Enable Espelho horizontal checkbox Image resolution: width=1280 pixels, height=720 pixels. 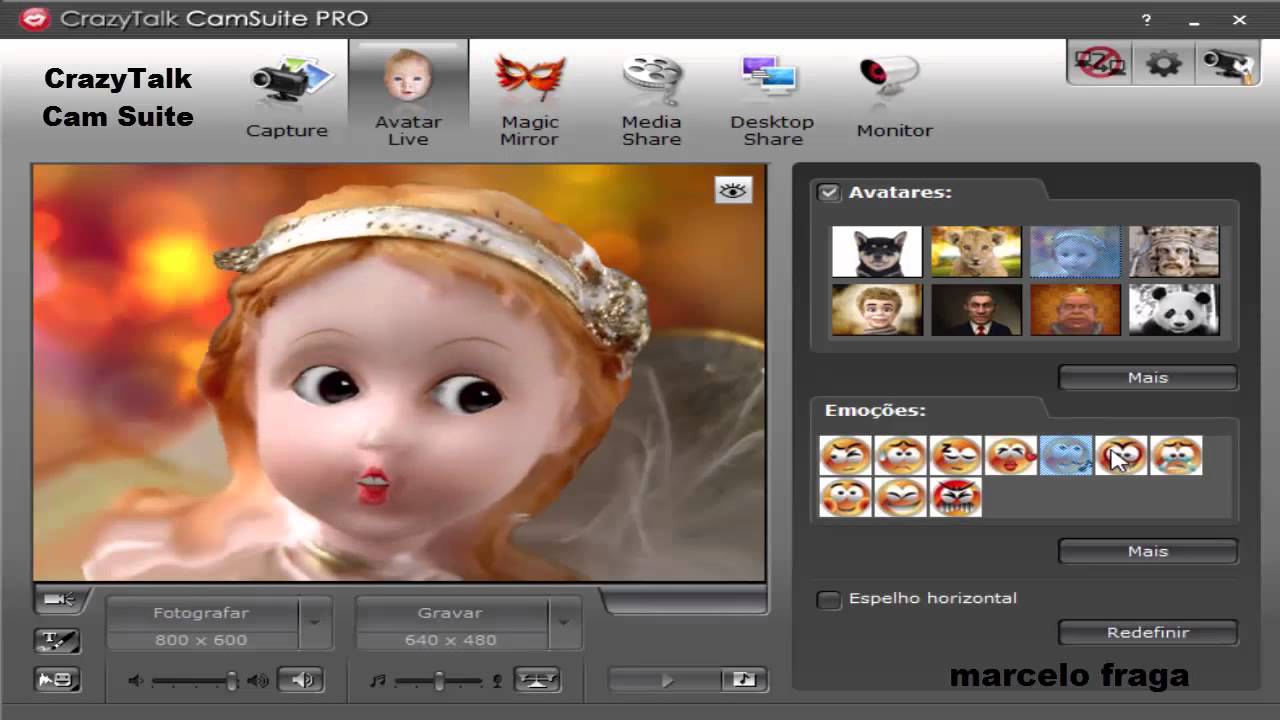[x=829, y=599]
